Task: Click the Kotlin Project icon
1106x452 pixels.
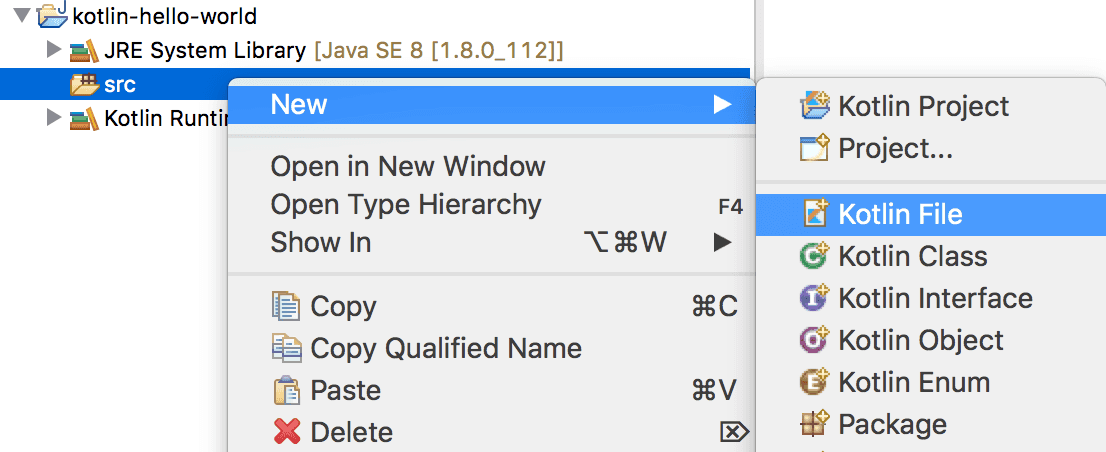Action: [815, 106]
